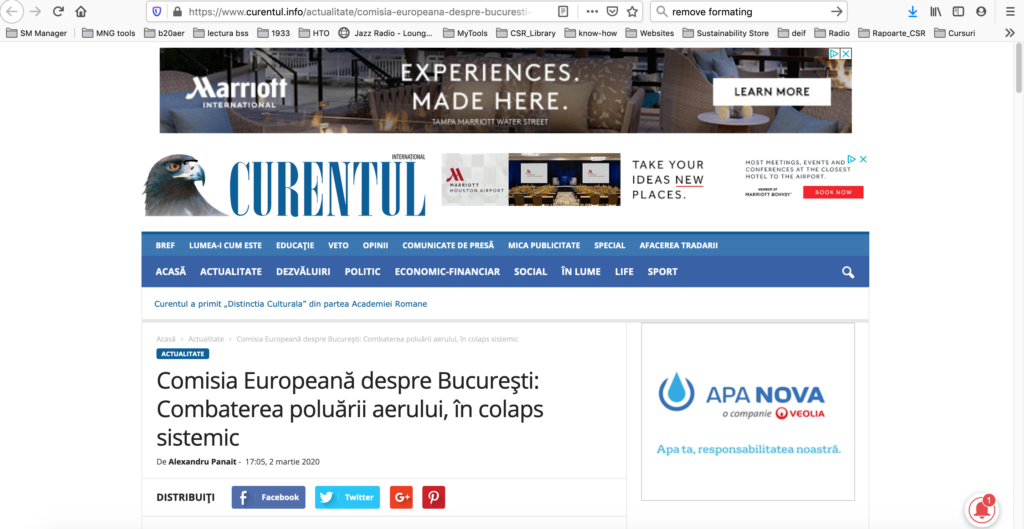Open the HTO bookmark folder
Screen dimensions: 1024x529
315,33
